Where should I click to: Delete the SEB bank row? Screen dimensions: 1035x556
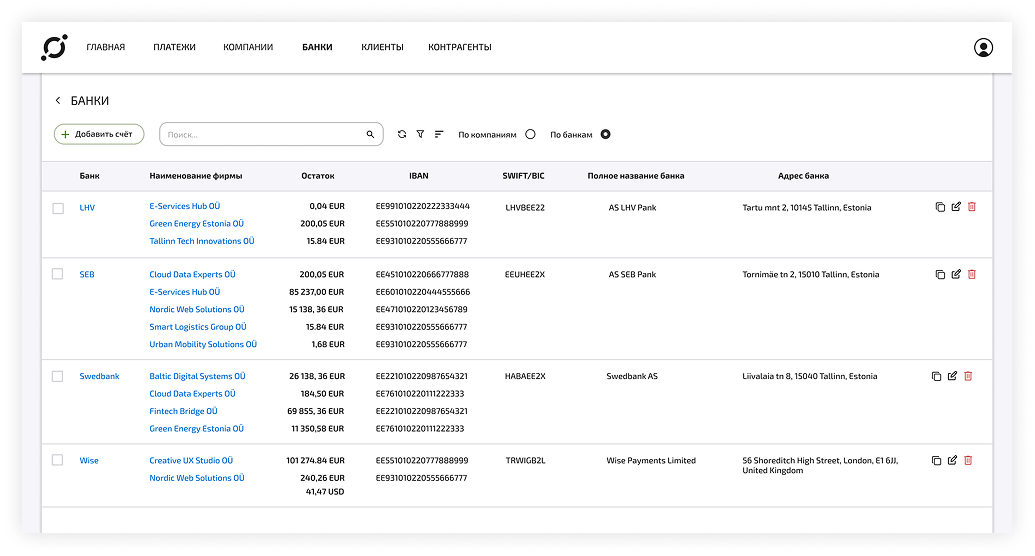click(972, 274)
